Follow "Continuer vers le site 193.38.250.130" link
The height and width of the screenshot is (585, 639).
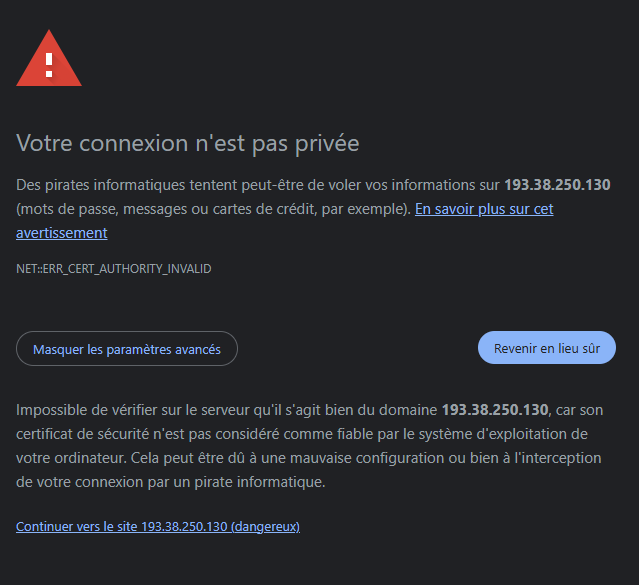coord(122,526)
